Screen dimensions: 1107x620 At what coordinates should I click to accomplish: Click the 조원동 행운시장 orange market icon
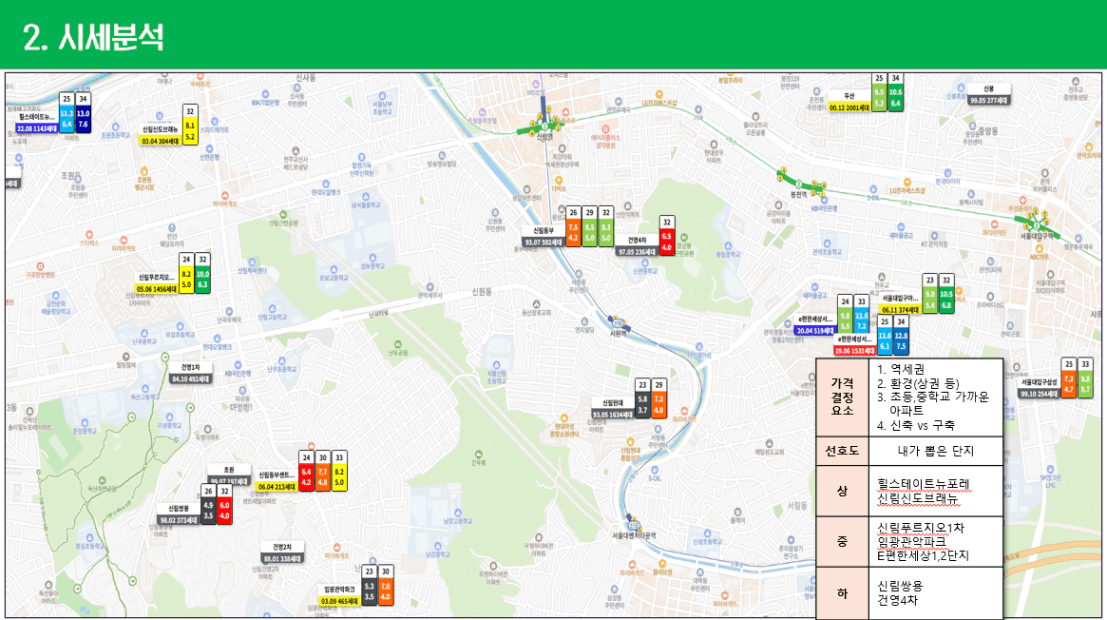tap(144, 172)
